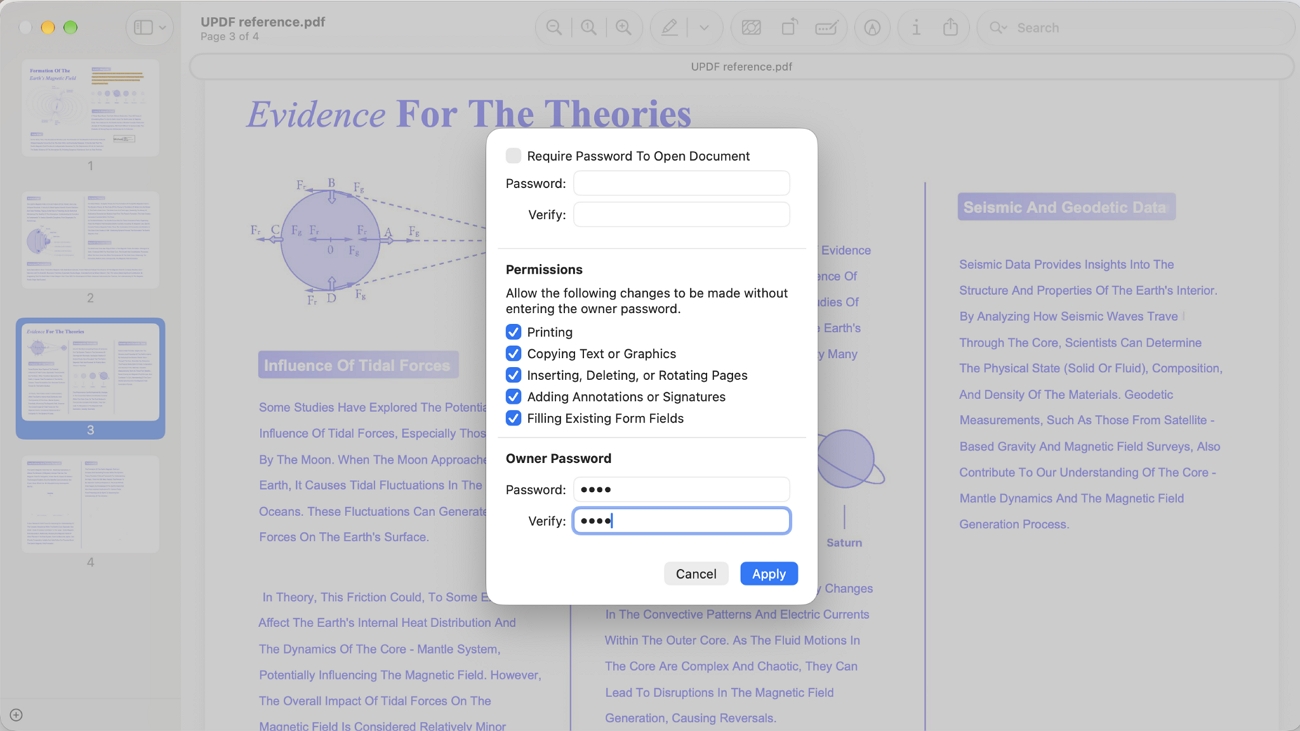Zoom in using the plus magnifier icon

tap(623, 28)
